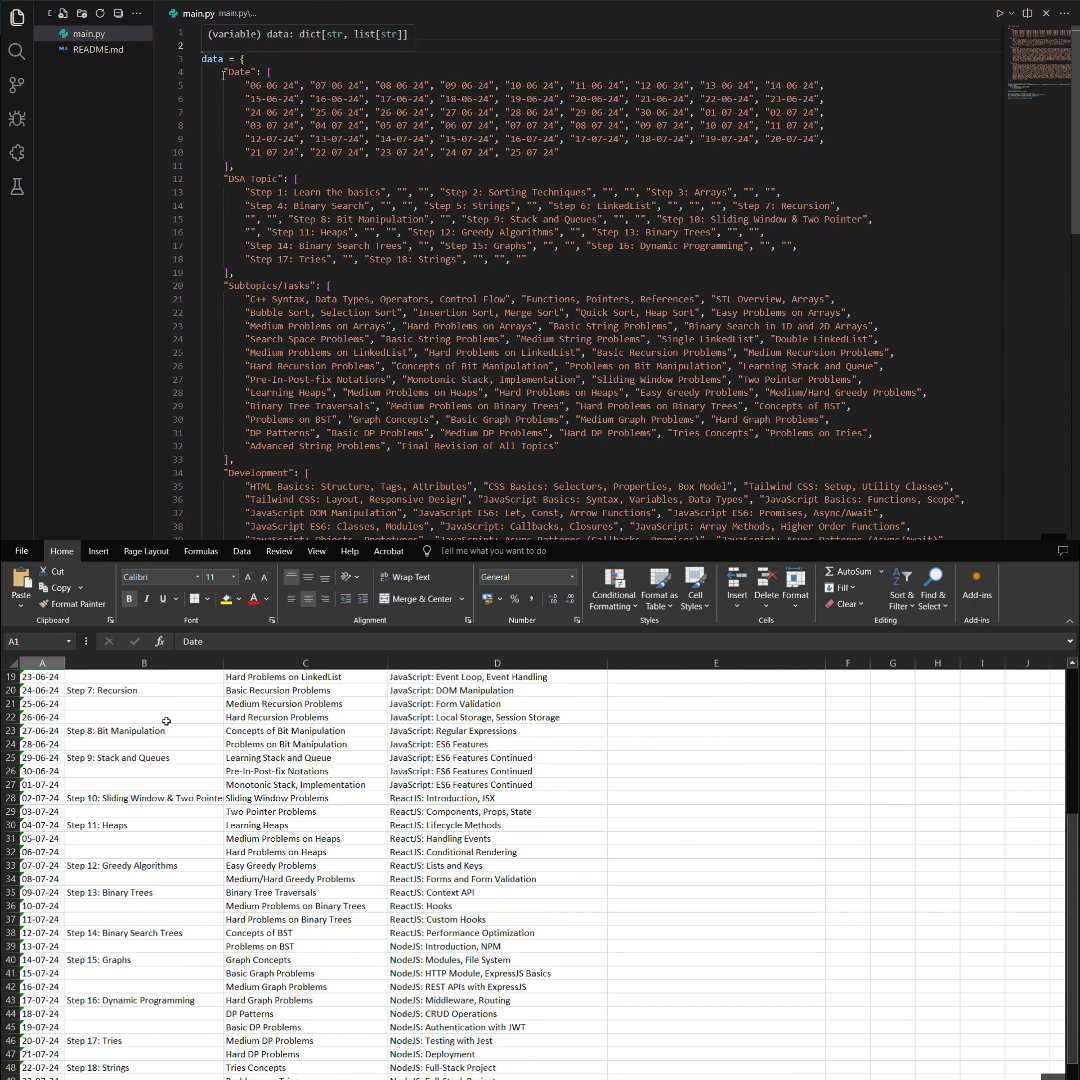The image size is (1080, 1080).
Task: Toggle bottom vertical alignment in Excel
Action: coord(324,577)
